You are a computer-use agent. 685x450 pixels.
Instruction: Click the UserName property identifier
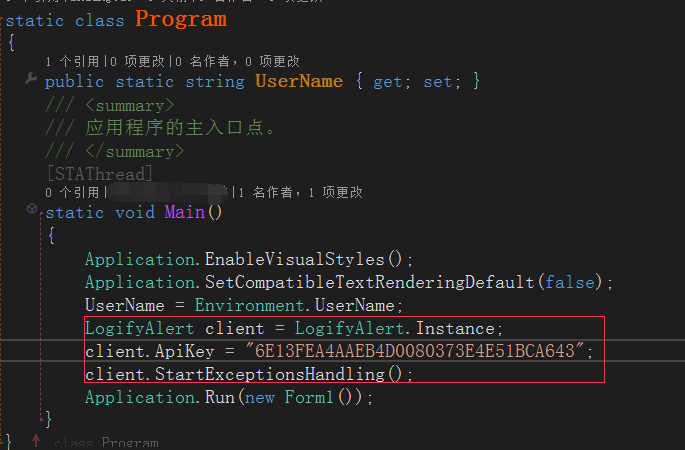tap(299, 82)
